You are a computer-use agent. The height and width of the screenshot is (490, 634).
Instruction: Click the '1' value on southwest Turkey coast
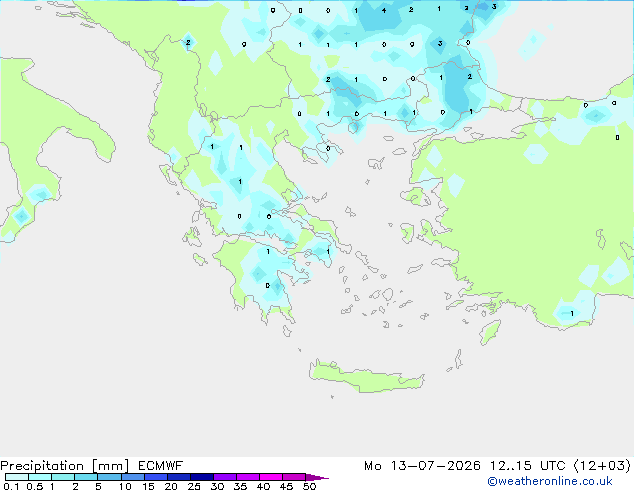click(x=572, y=313)
